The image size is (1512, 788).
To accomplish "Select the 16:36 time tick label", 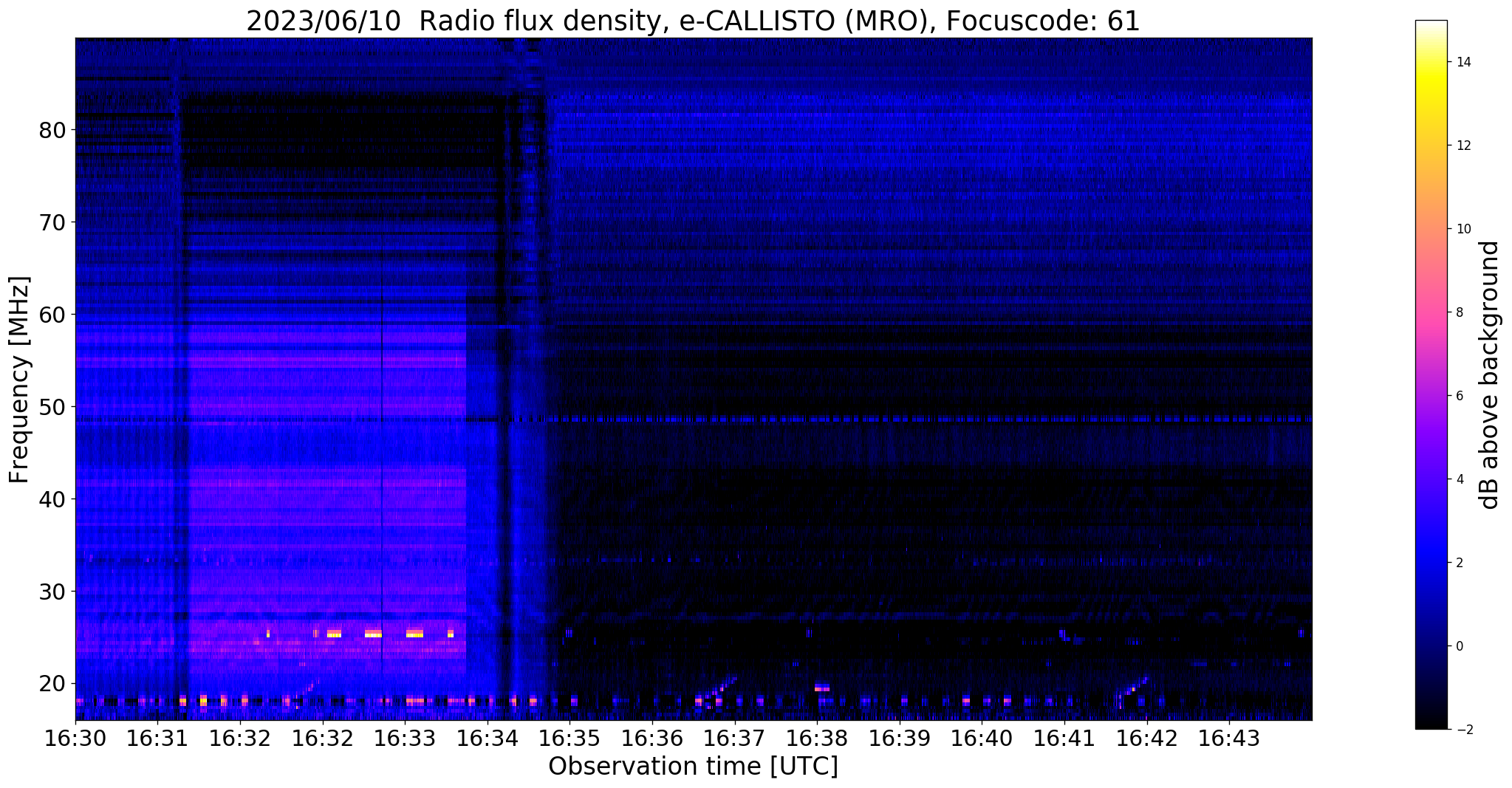I will point(652,739).
